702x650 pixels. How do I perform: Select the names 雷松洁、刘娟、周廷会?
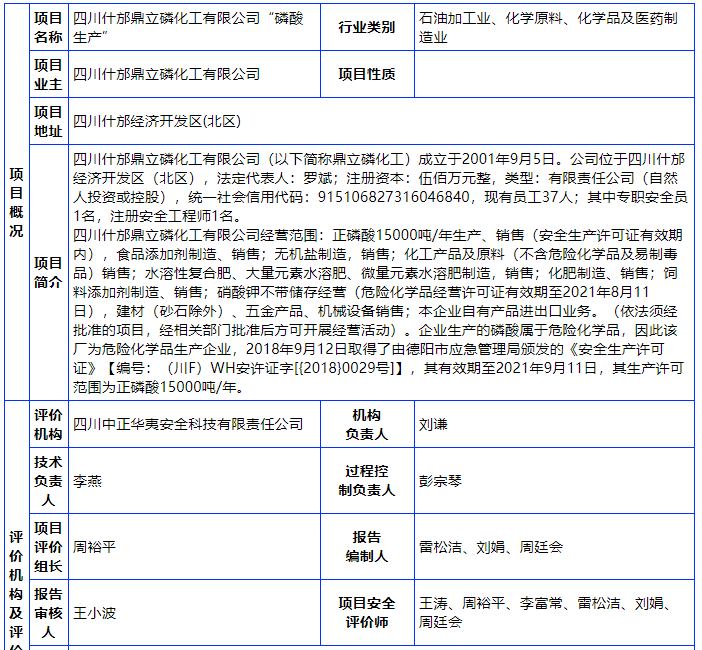point(491,547)
